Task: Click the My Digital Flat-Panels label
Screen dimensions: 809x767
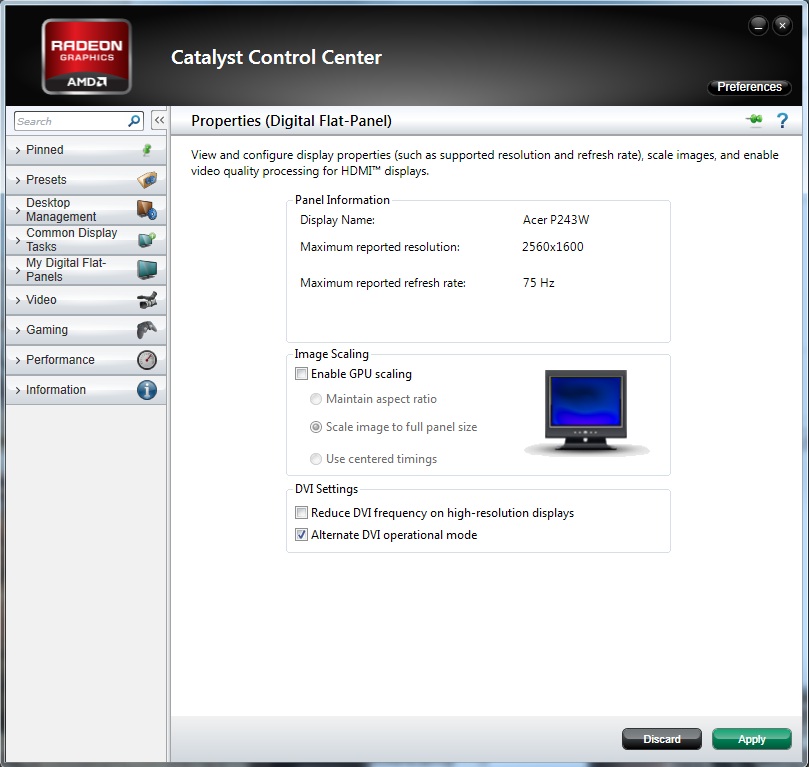Action: coord(66,270)
